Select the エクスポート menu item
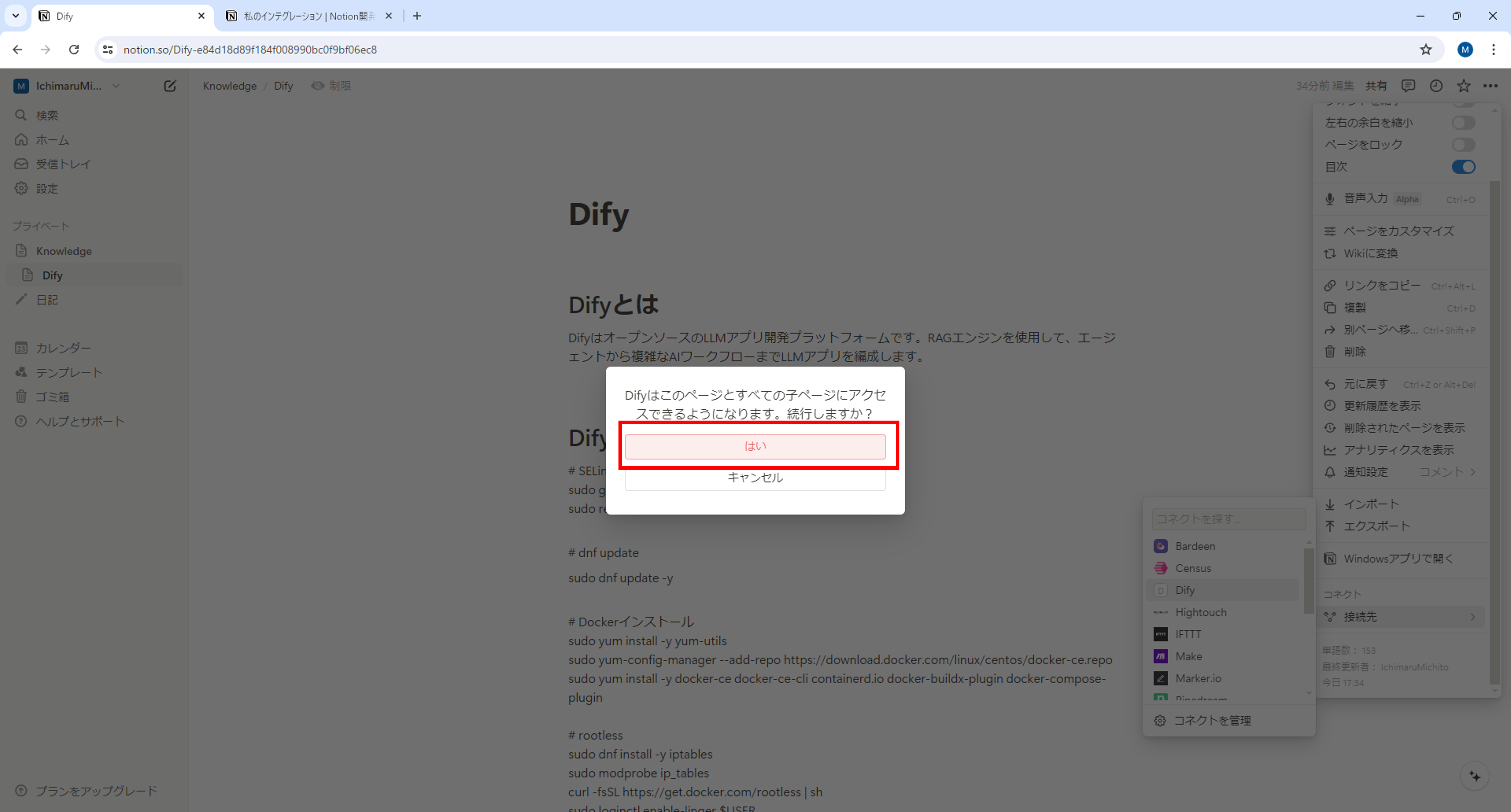 point(1376,526)
